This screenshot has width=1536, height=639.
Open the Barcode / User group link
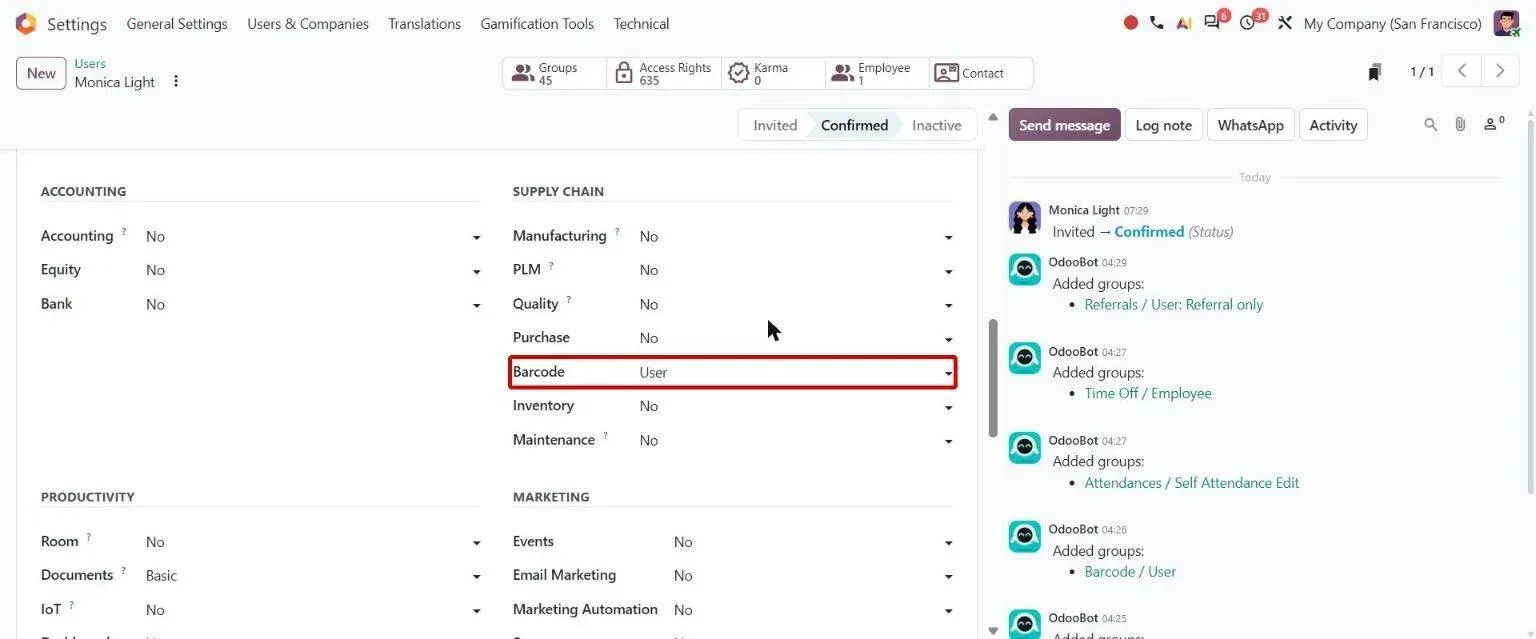point(1130,572)
